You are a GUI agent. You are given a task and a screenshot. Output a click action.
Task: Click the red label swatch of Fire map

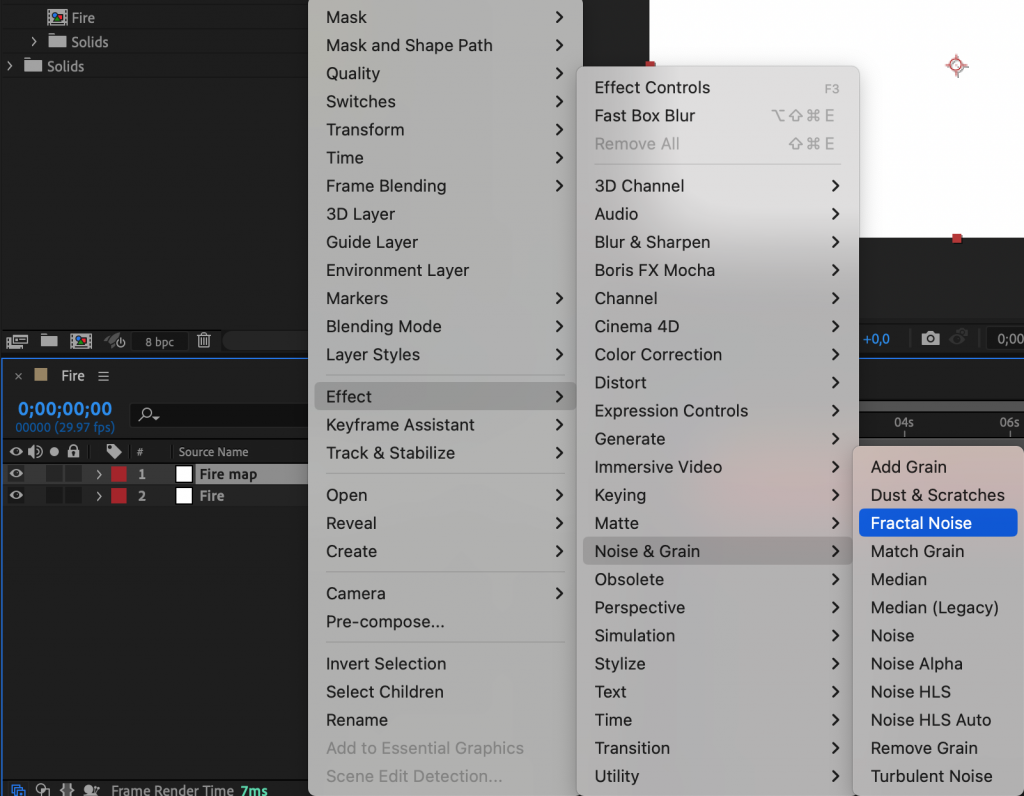[119, 473]
